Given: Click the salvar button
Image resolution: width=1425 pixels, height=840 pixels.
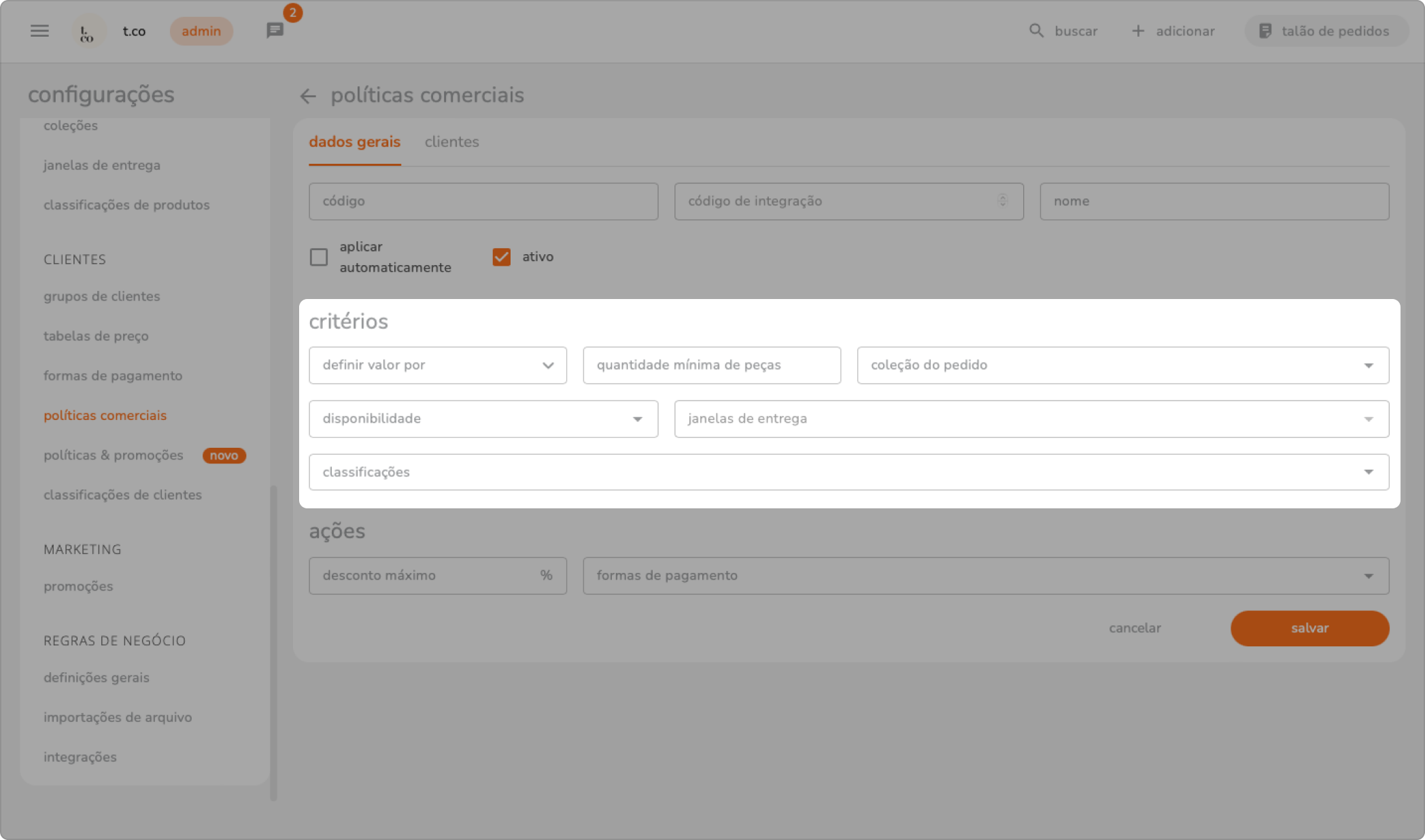Looking at the screenshot, I should coord(1309,628).
